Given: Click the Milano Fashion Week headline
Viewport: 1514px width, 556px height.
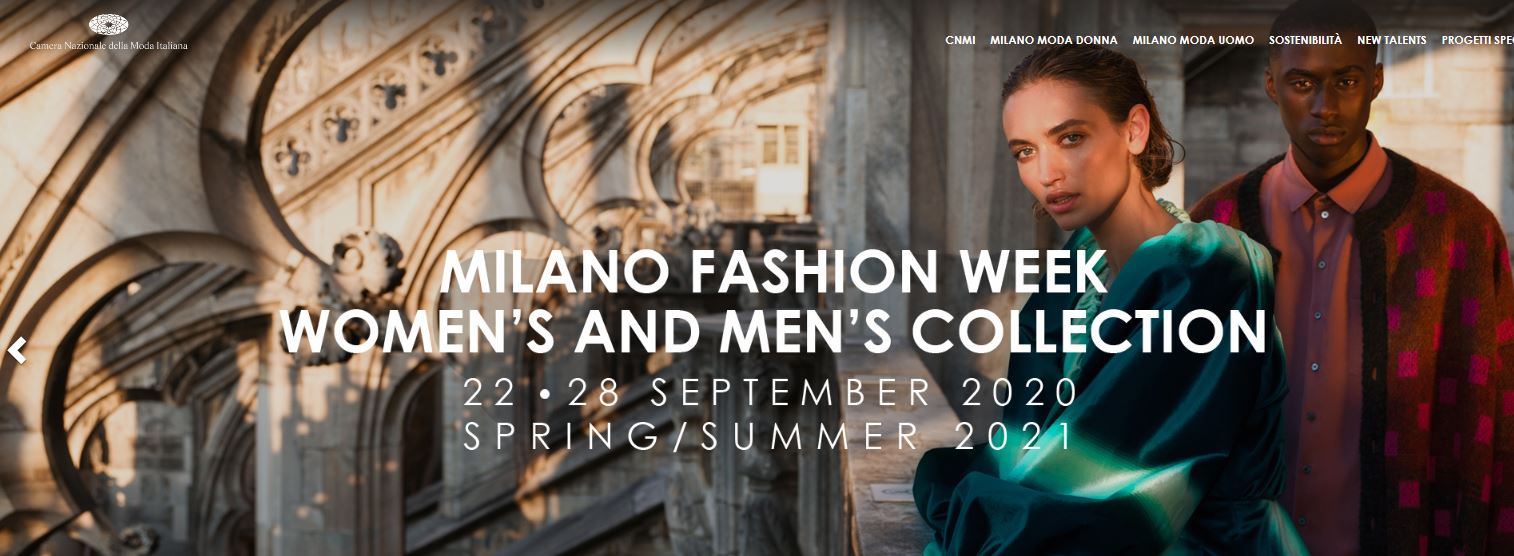Looking at the screenshot, I should point(773,272).
